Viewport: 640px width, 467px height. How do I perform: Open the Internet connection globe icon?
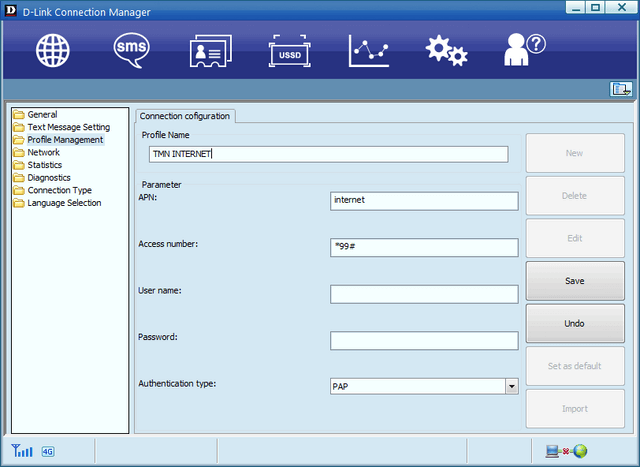tap(53, 50)
